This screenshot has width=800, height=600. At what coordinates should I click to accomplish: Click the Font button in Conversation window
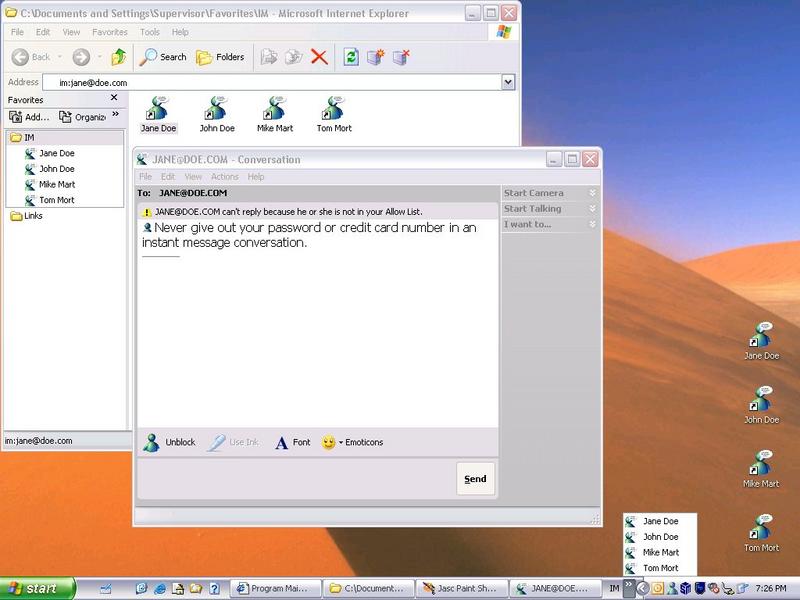click(x=293, y=442)
